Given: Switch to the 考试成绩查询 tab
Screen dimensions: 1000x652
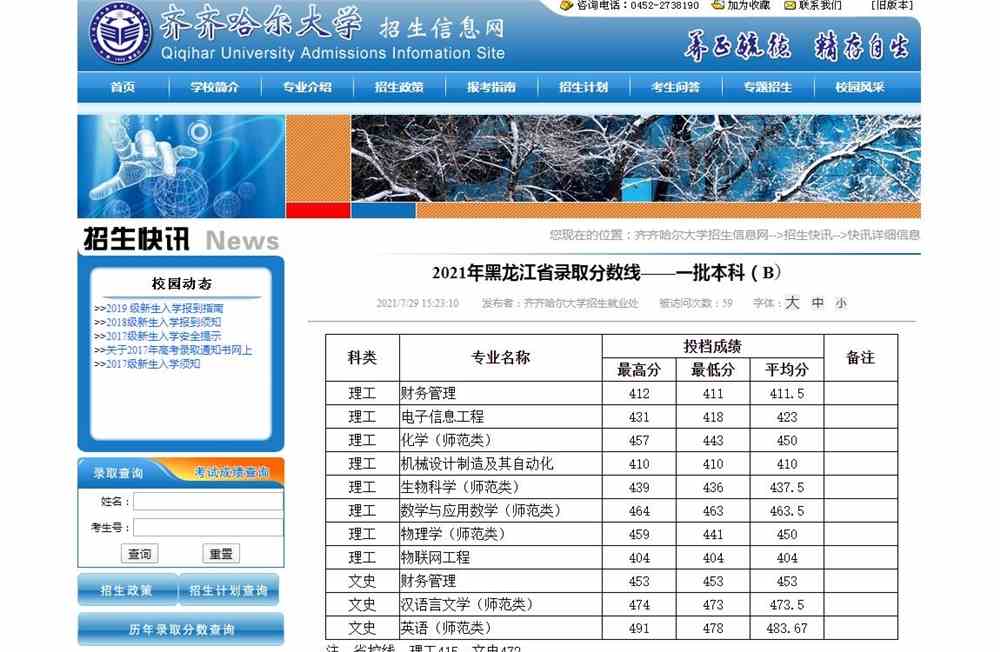Looking at the screenshot, I should (x=232, y=473).
